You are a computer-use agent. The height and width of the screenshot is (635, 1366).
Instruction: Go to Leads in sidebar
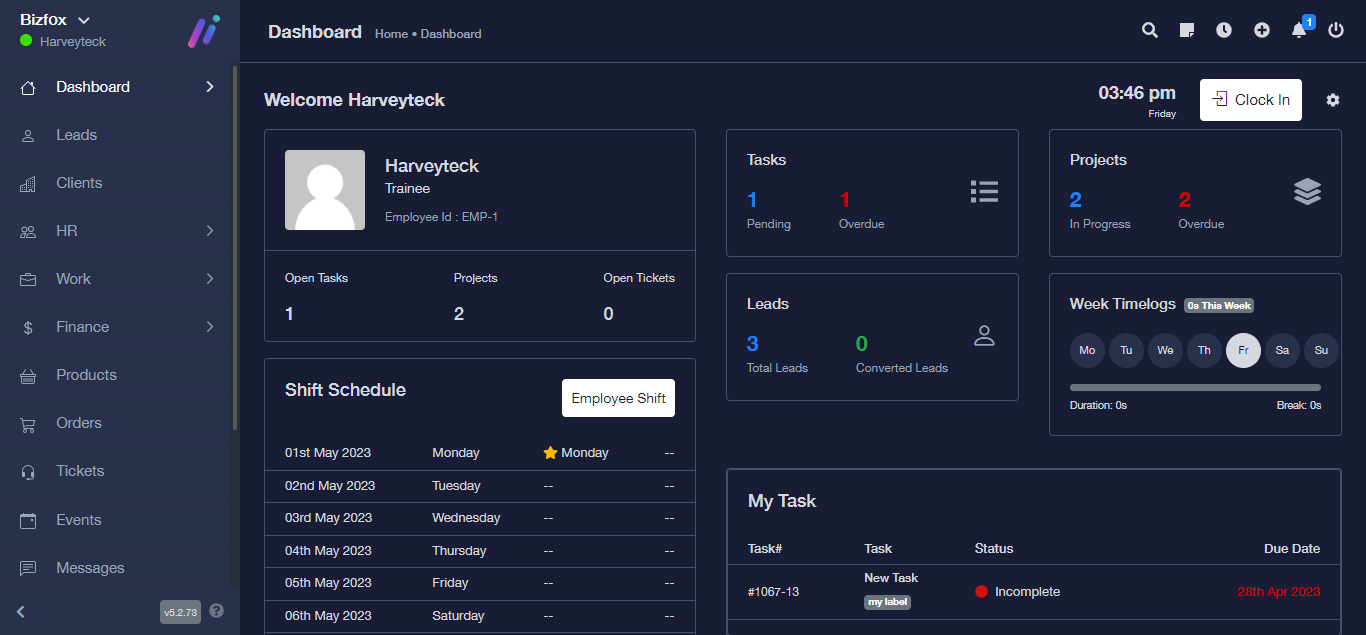(77, 135)
